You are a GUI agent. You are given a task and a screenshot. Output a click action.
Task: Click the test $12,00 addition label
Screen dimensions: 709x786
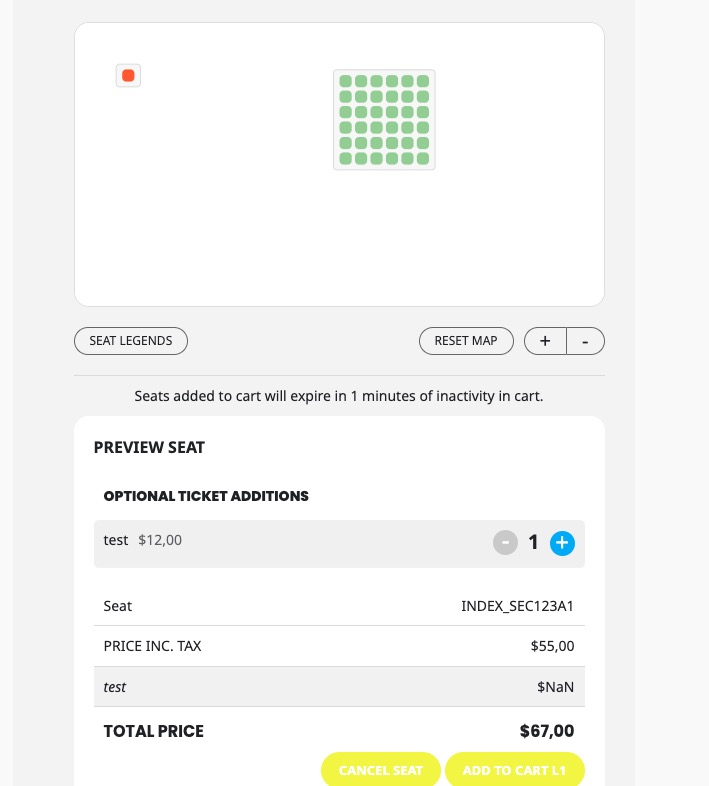142,540
